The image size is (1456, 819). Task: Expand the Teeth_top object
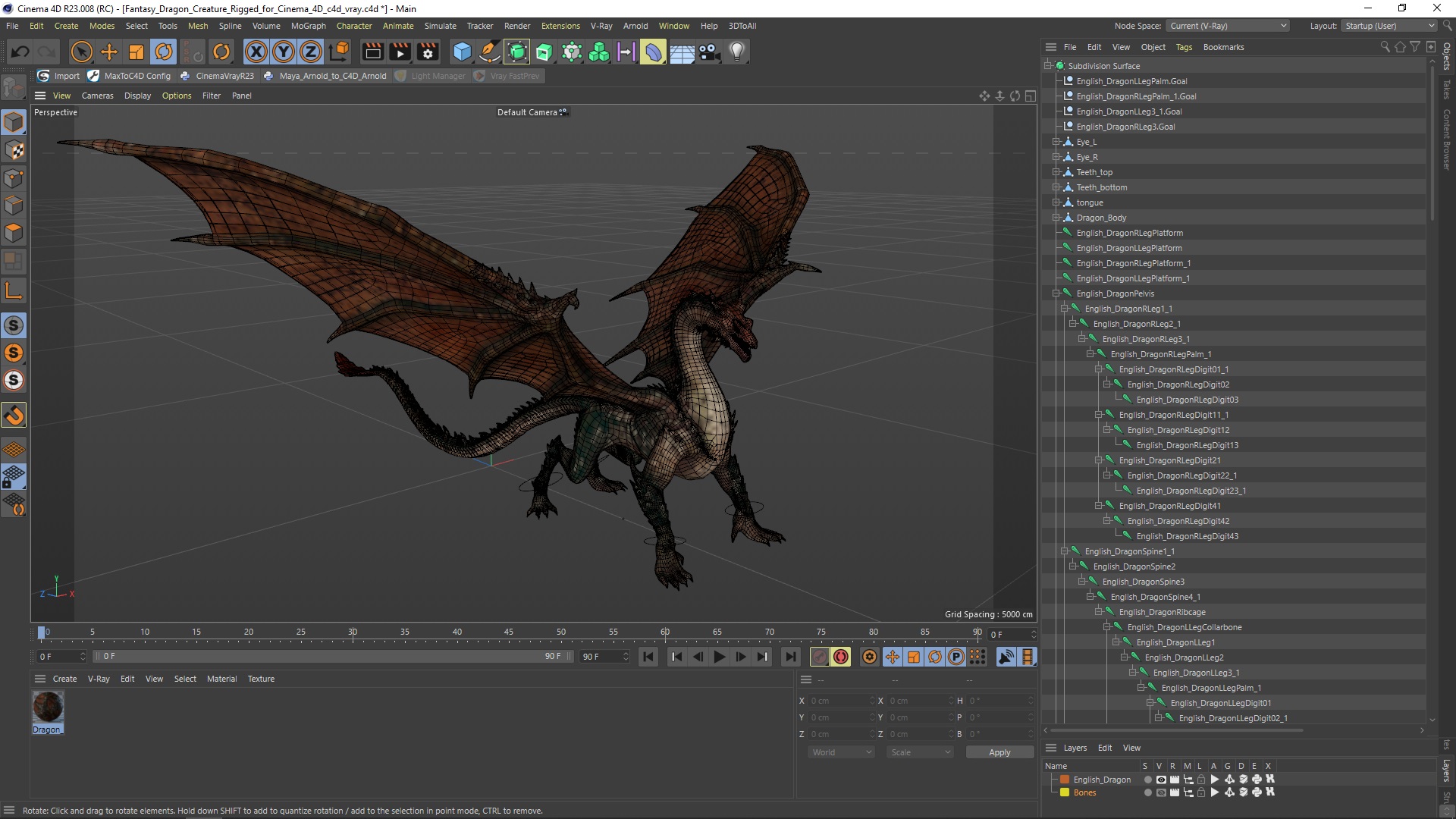[x=1056, y=172]
